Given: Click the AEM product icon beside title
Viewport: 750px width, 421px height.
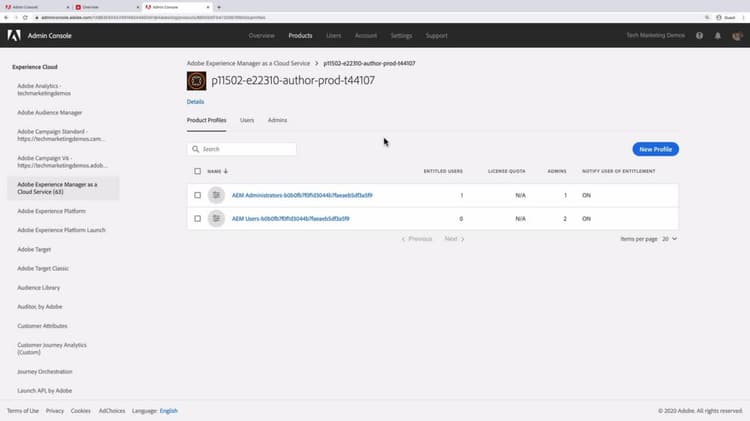Looking at the screenshot, I should [x=196, y=81].
